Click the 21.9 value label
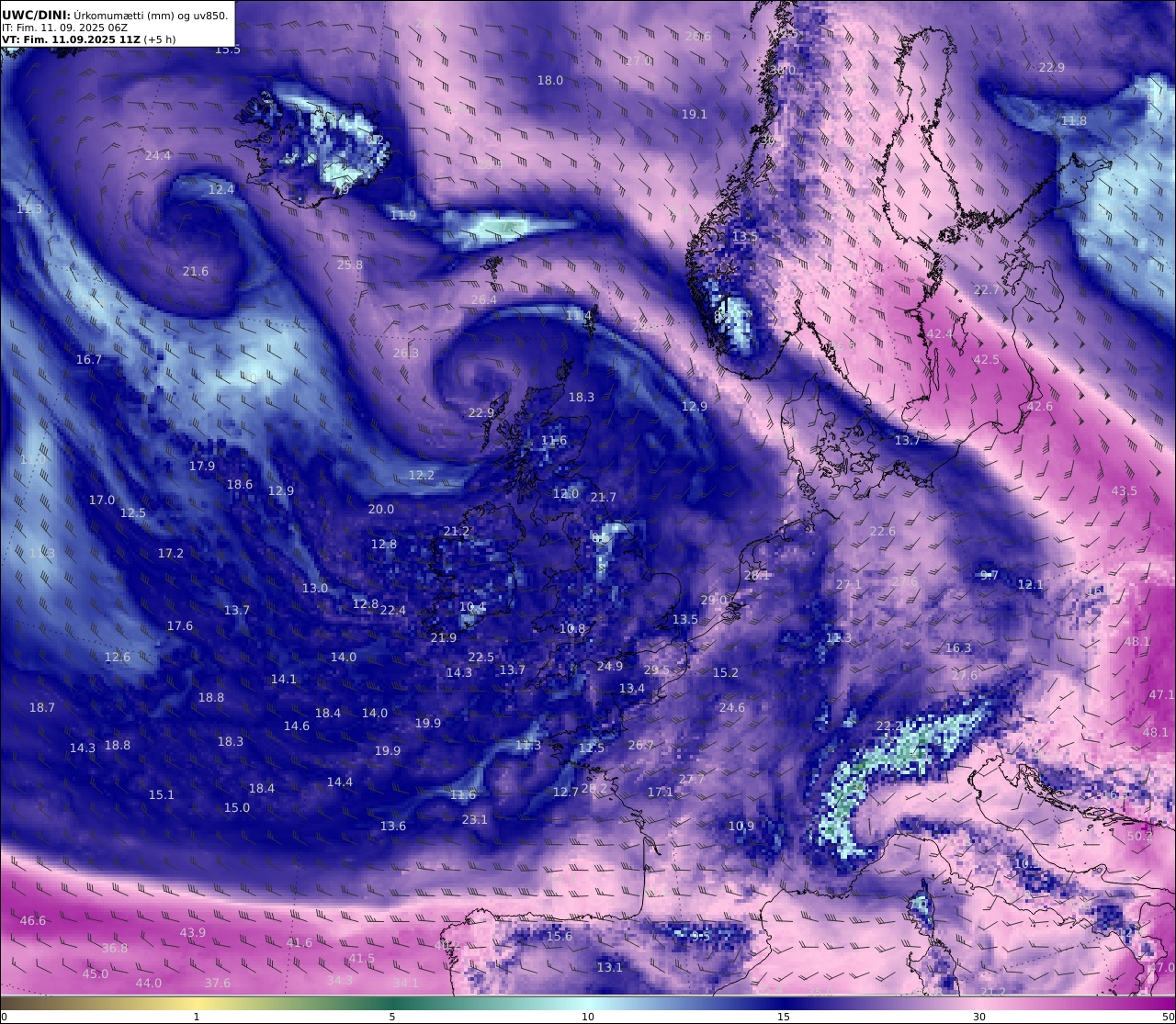The width and height of the screenshot is (1176, 1024). pyautogui.click(x=444, y=637)
